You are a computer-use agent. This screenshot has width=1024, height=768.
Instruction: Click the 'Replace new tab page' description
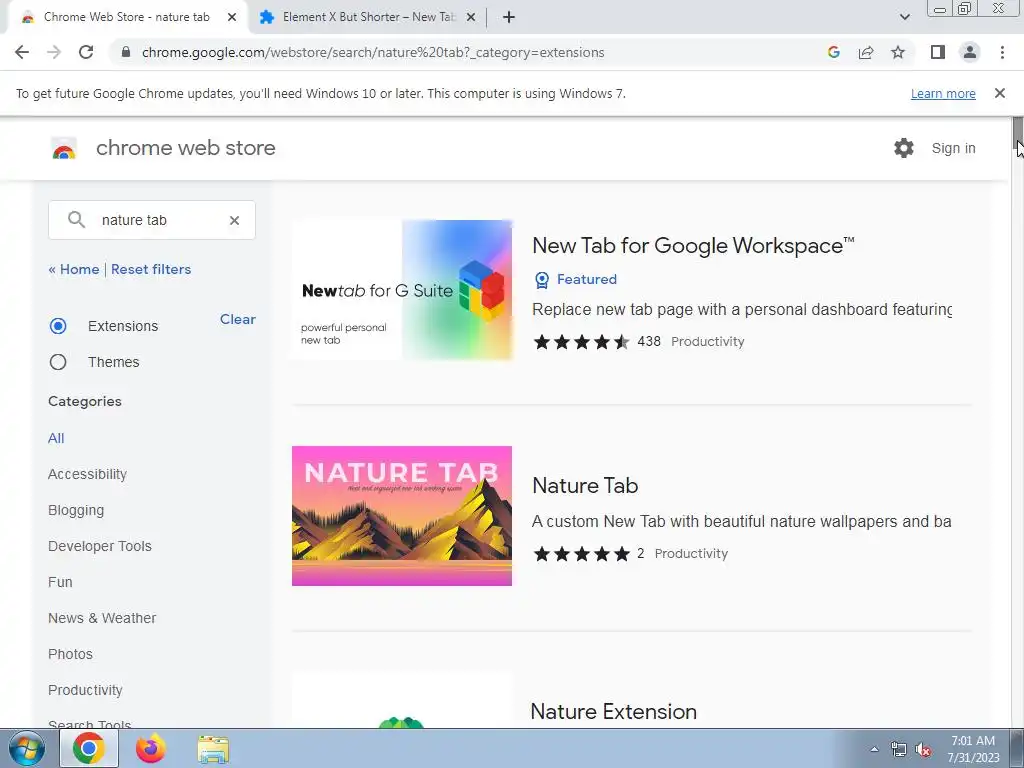click(x=742, y=310)
